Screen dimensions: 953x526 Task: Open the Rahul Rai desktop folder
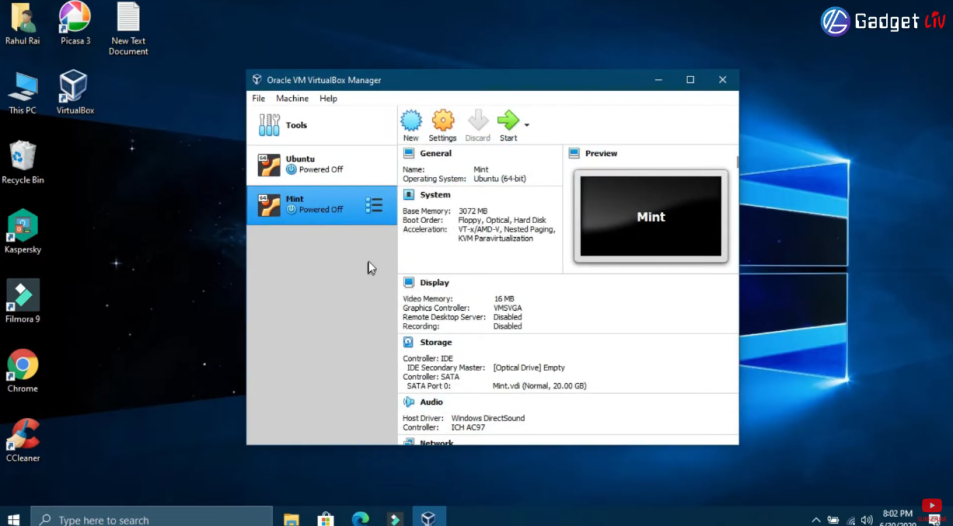[22, 24]
